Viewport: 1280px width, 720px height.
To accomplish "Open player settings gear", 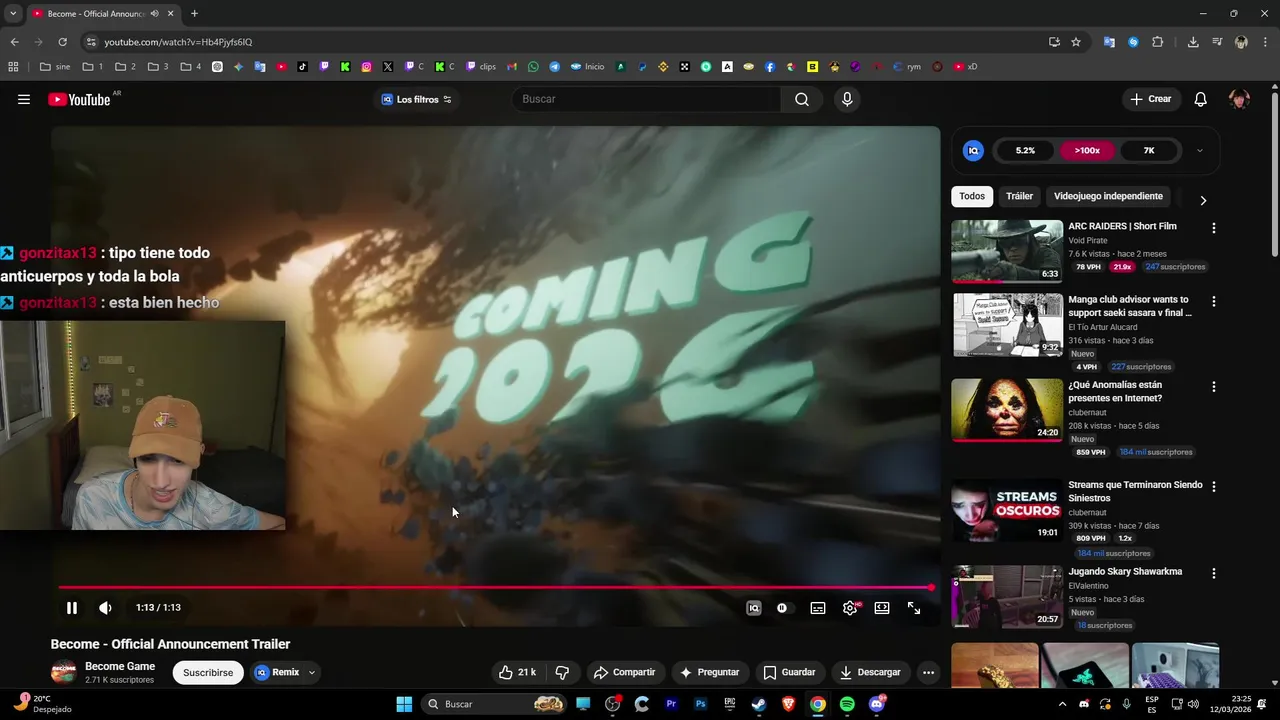I will click(x=850, y=608).
